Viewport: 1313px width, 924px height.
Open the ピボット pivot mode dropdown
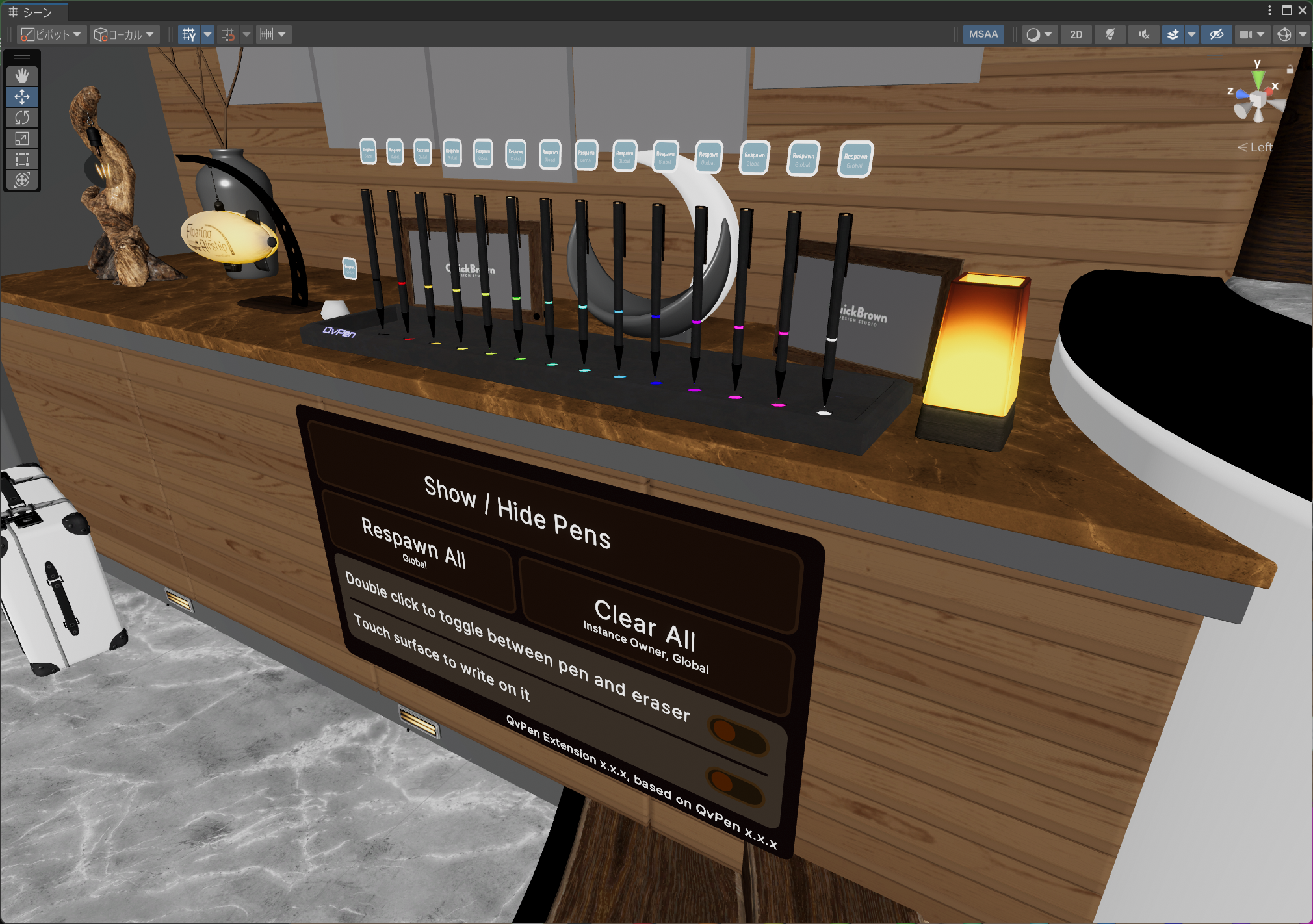click(51, 34)
